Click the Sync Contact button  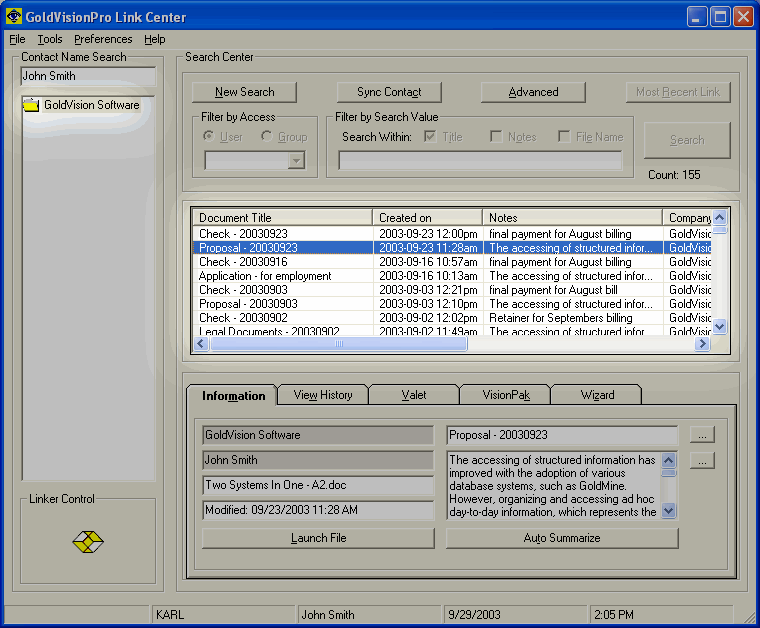click(x=389, y=92)
